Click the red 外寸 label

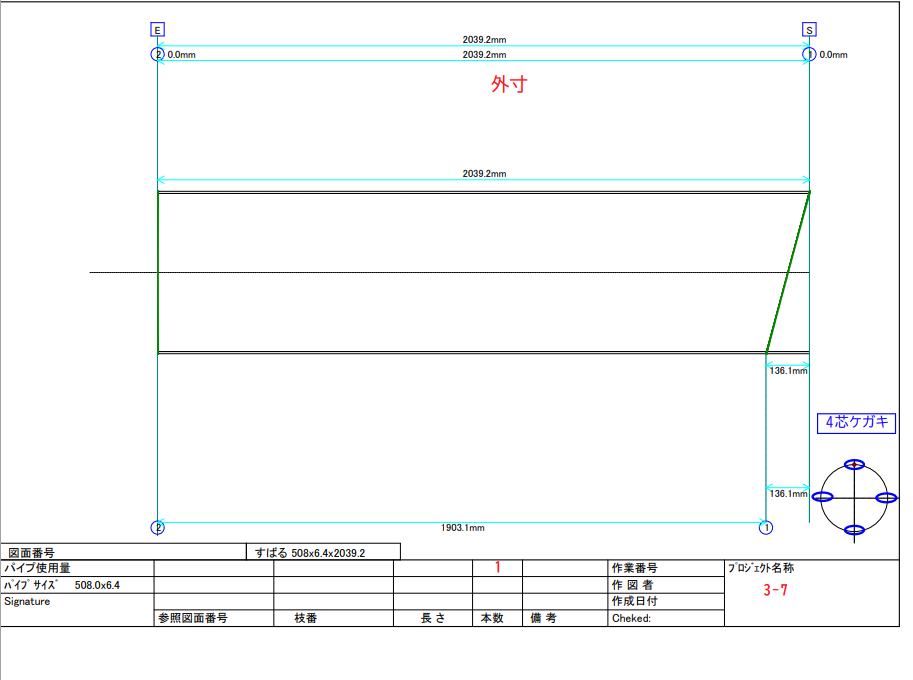pos(508,85)
